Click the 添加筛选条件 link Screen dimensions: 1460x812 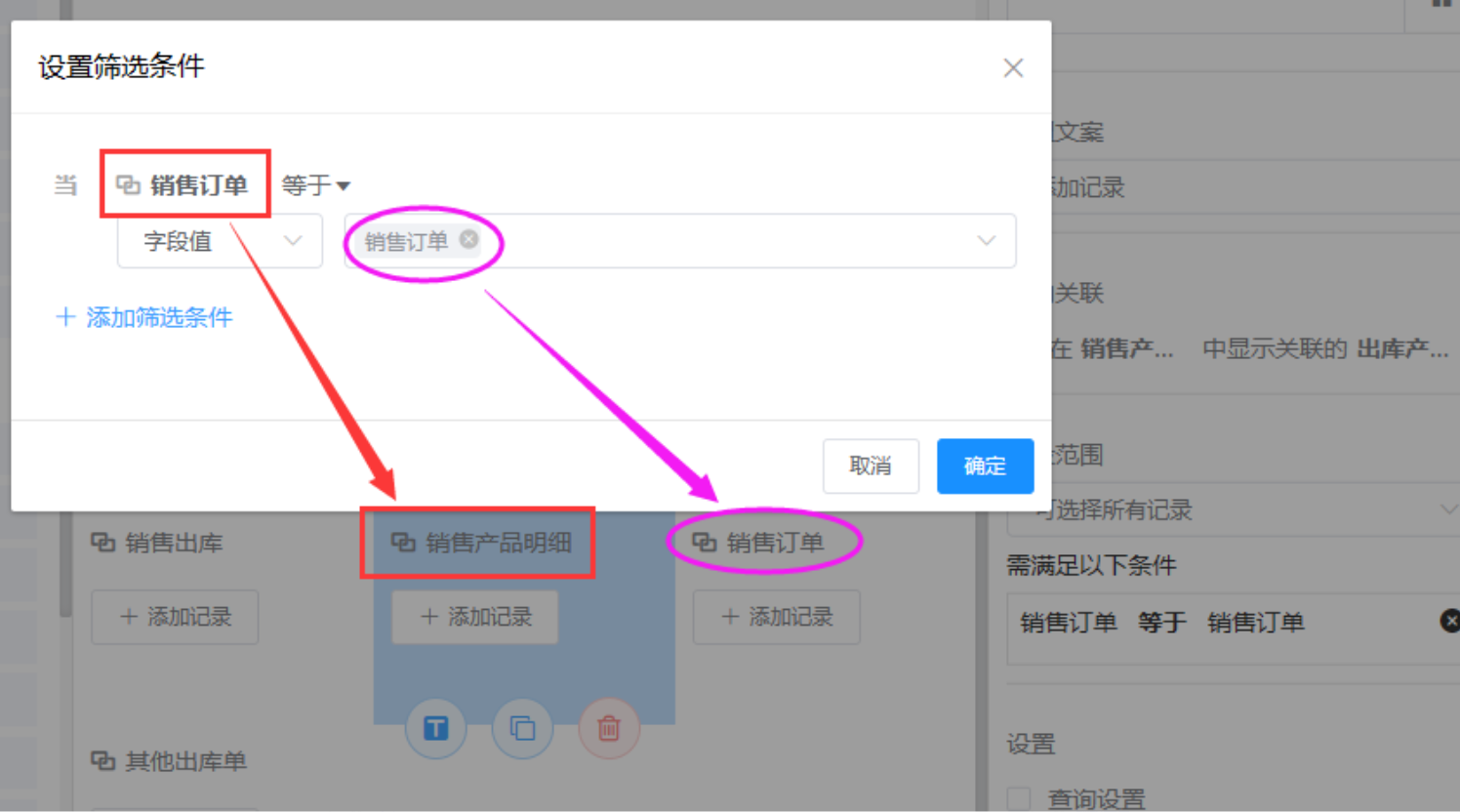click(x=144, y=317)
